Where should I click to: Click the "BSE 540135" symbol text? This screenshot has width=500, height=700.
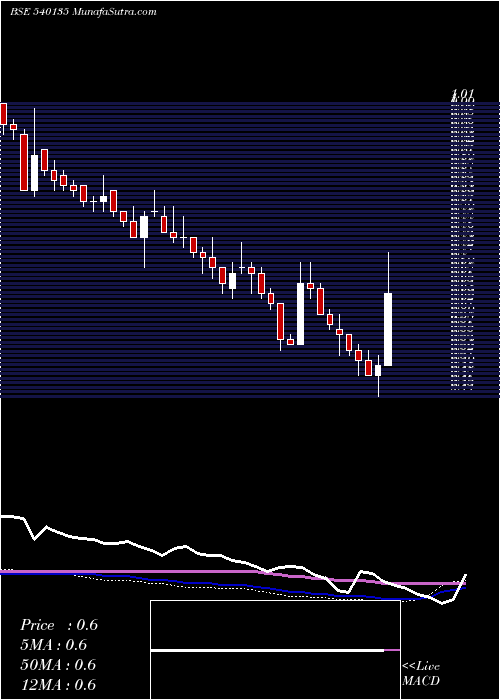(x=39, y=12)
